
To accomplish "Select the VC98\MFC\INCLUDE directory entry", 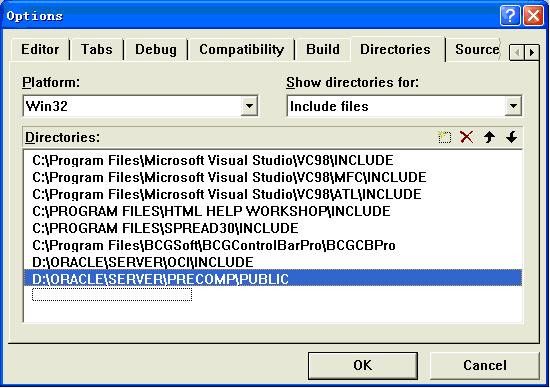I will tap(229, 177).
